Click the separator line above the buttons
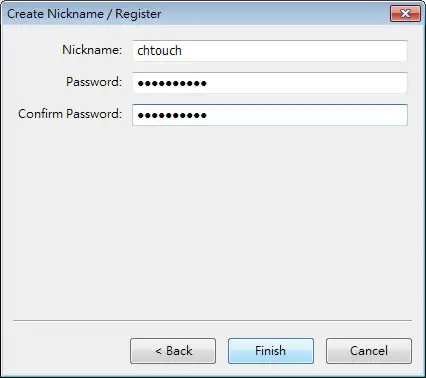This screenshot has height=378, width=426. coord(212,321)
